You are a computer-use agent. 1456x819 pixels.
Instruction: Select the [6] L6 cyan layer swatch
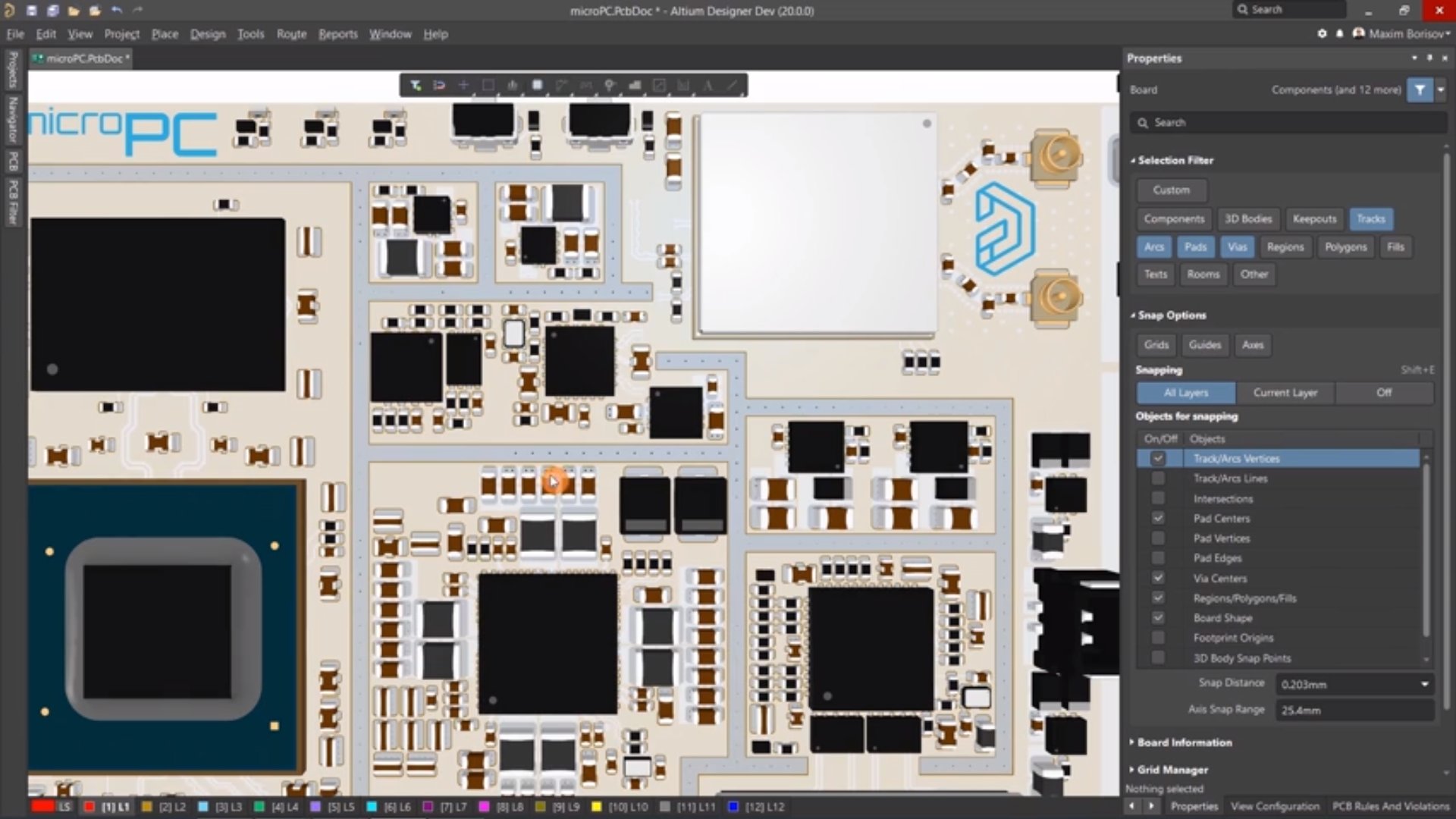coord(372,807)
